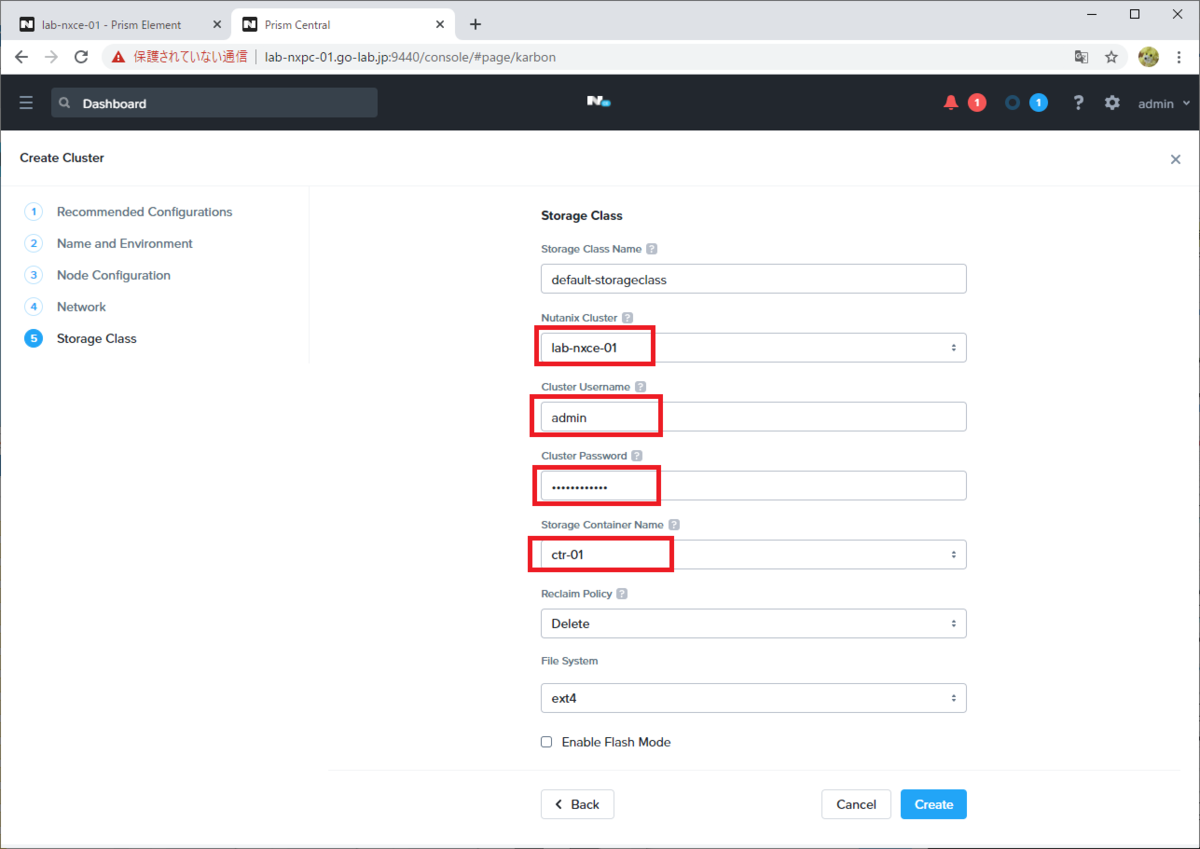Screen dimensions: 1200x849
Task: Click the browser back arrow
Action: [x=22, y=57]
